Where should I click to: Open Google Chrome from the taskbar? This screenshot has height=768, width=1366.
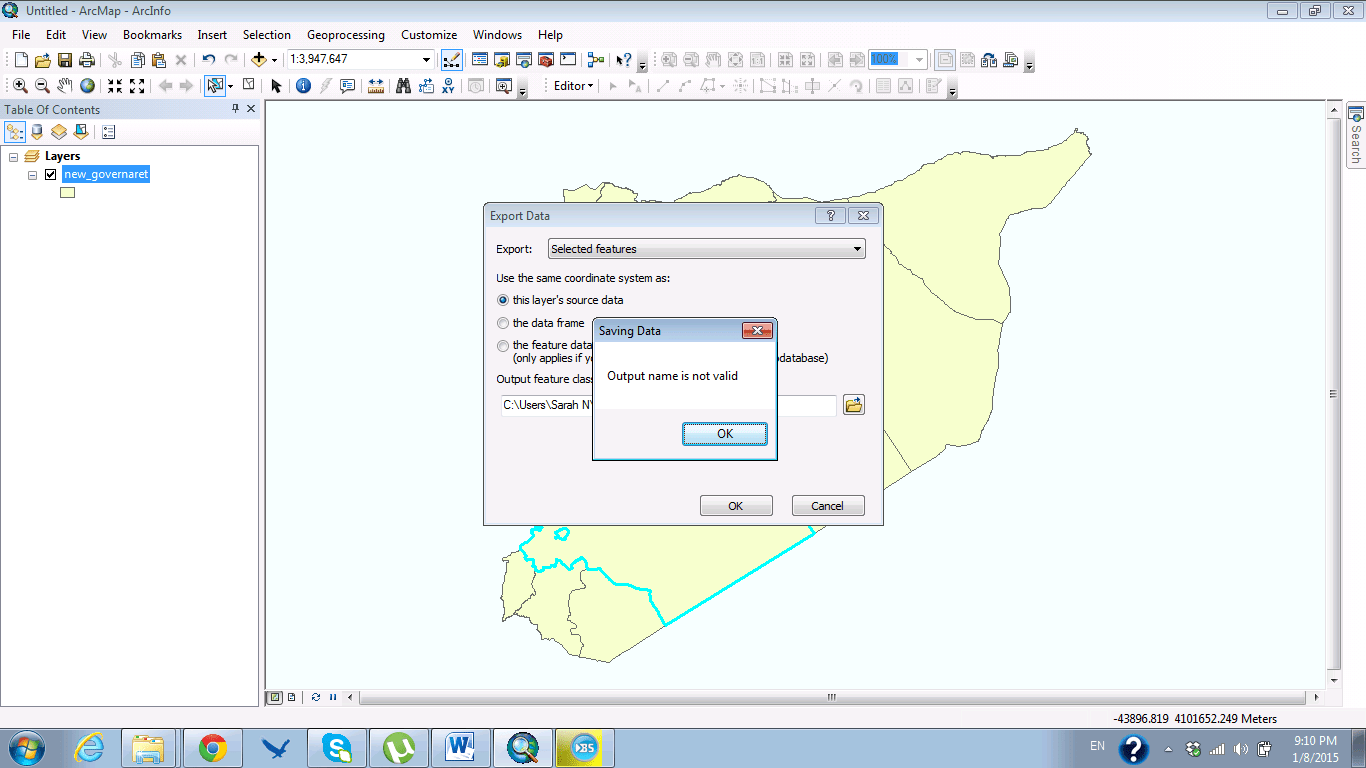212,748
